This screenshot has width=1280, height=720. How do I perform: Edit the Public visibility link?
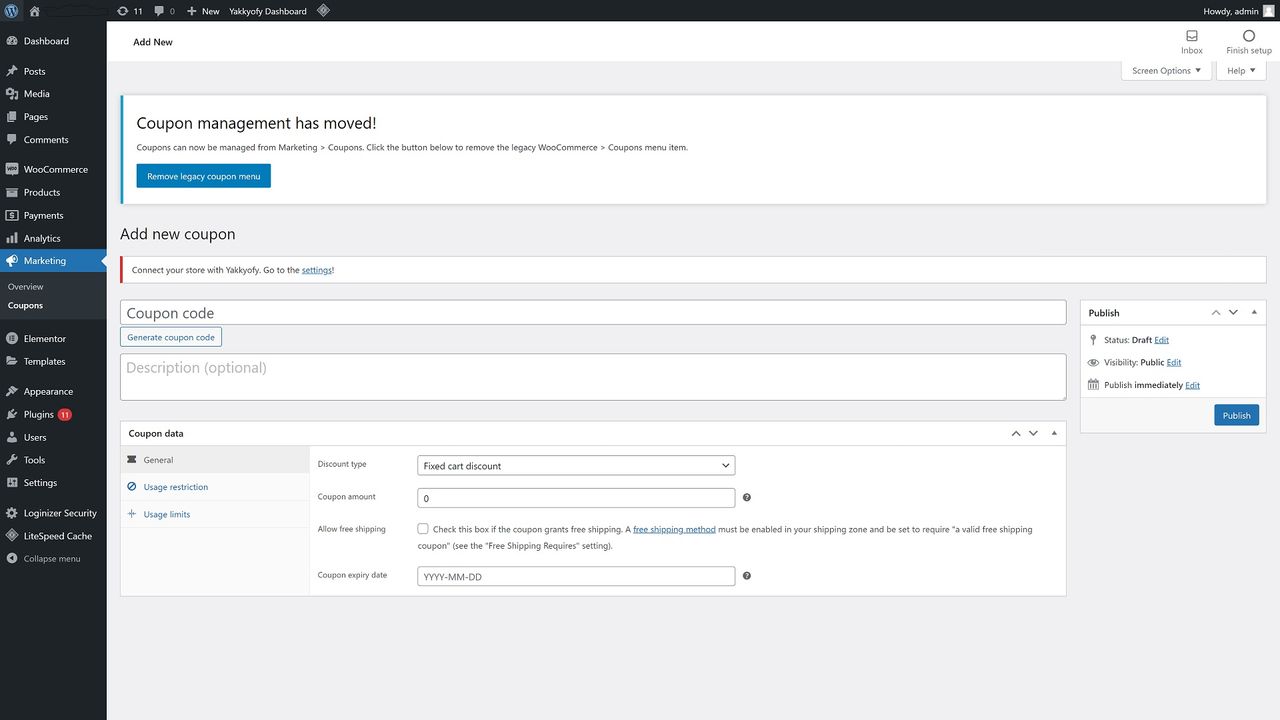(1174, 362)
